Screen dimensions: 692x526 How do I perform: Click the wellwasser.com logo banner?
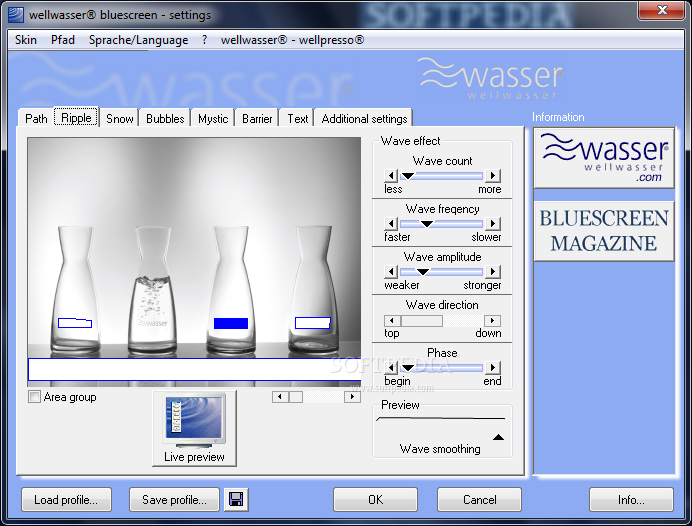pyautogui.click(x=604, y=158)
